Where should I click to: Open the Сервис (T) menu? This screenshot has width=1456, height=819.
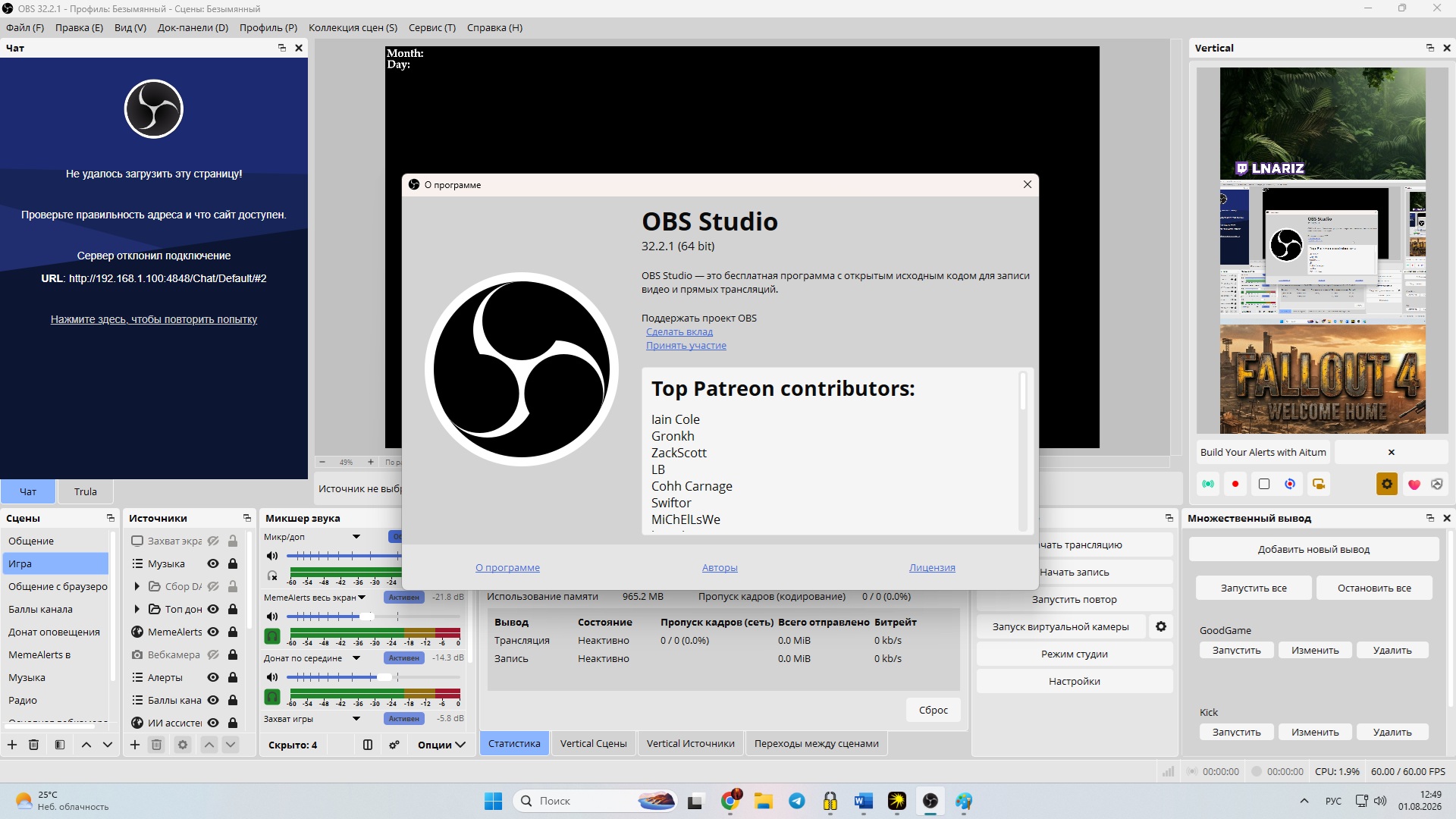(x=432, y=27)
